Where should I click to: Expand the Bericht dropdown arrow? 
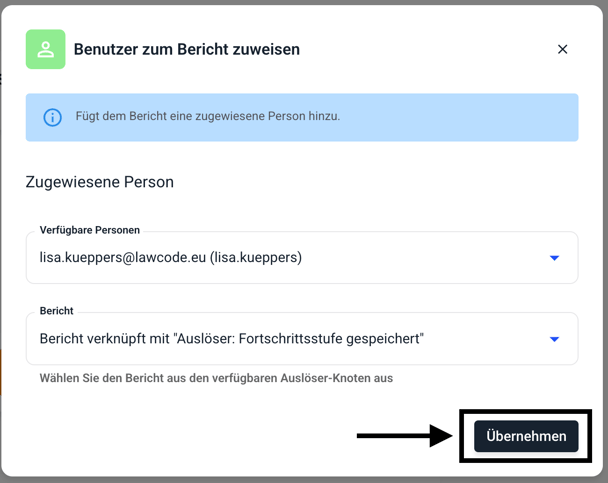pyautogui.click(x=555, y=339)
